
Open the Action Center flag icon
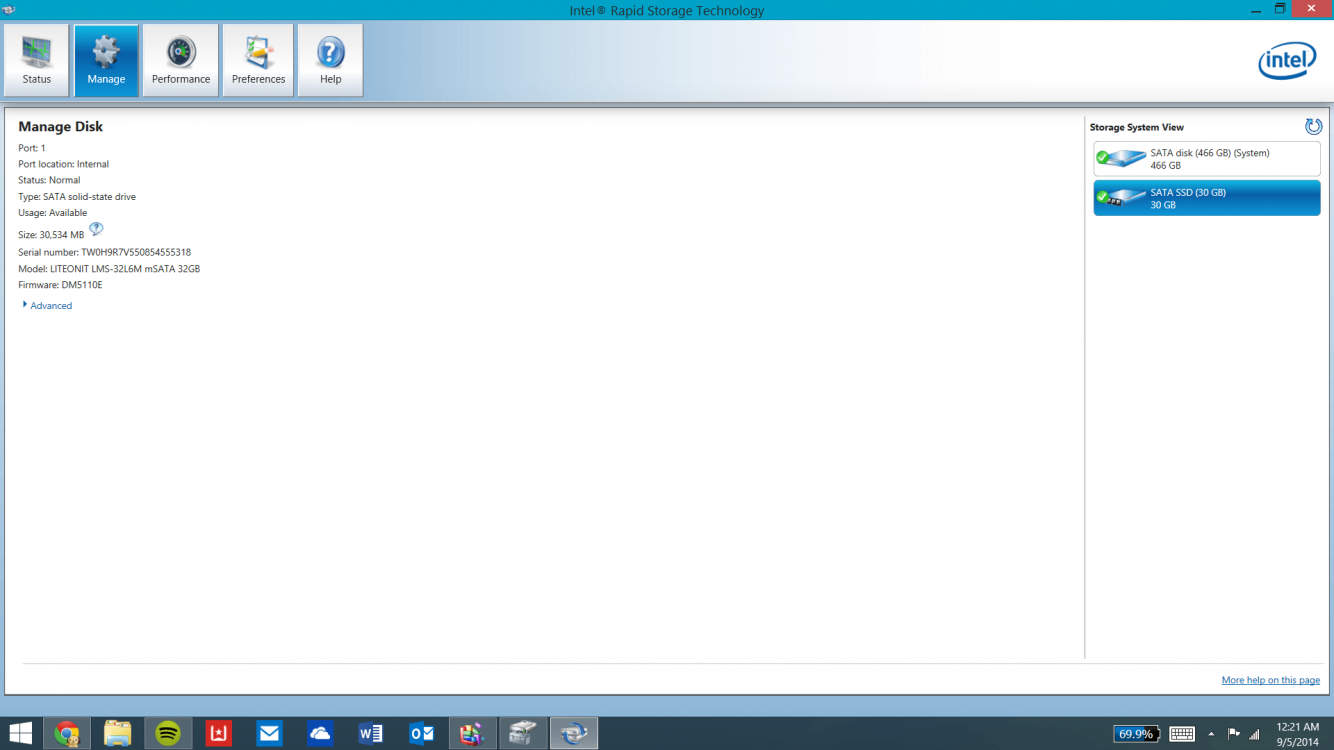(x=1234, y=734)
